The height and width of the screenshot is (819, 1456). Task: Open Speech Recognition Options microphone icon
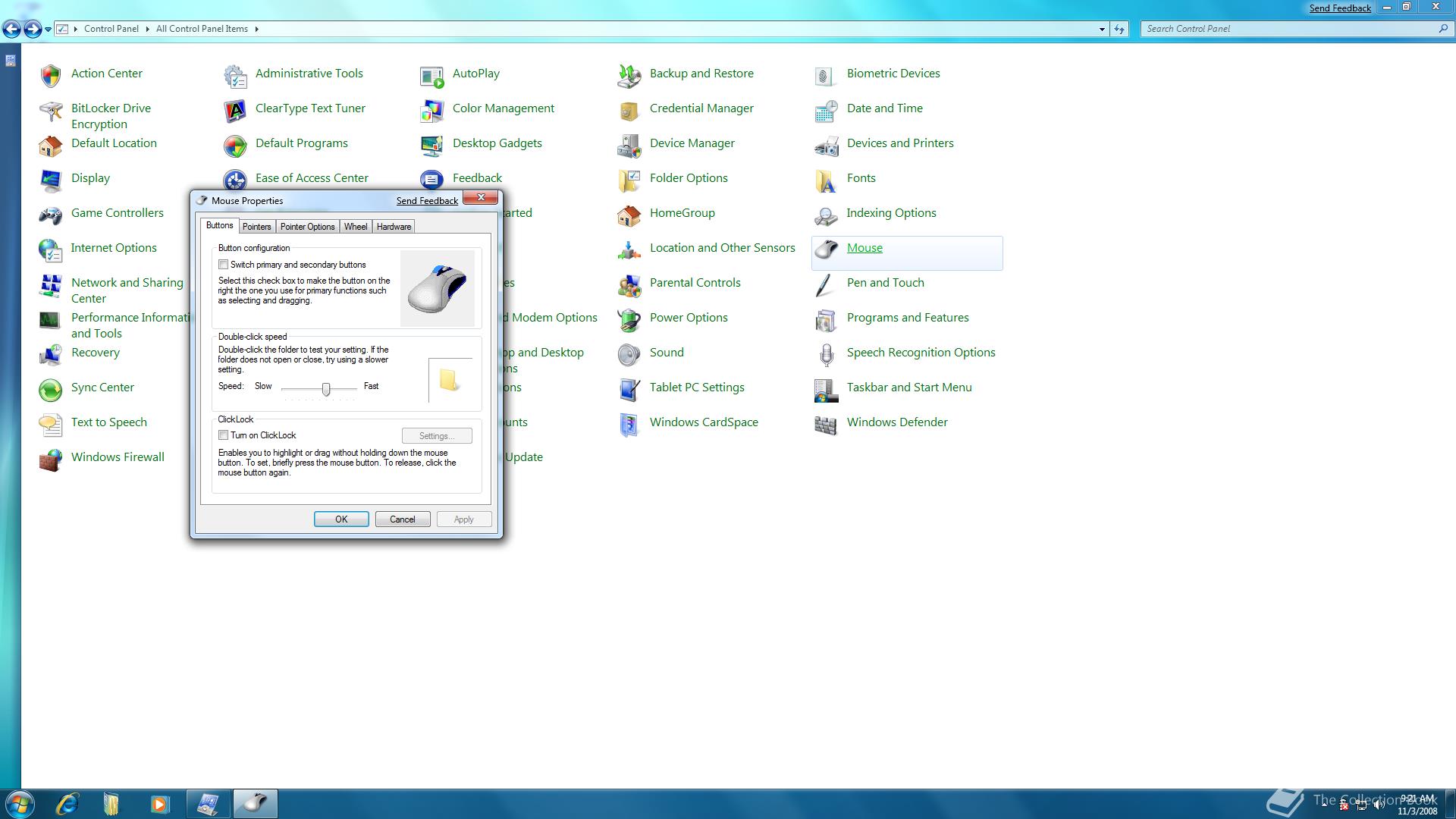coord(826,355)
